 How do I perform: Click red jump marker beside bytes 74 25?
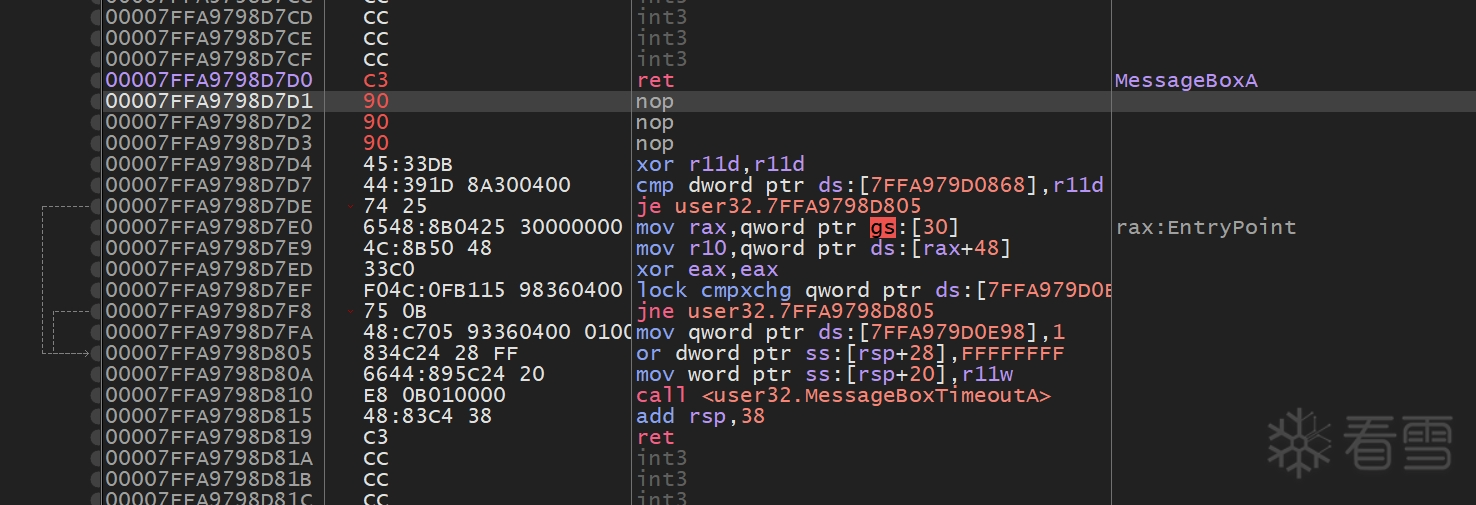[x=349, y=206]
